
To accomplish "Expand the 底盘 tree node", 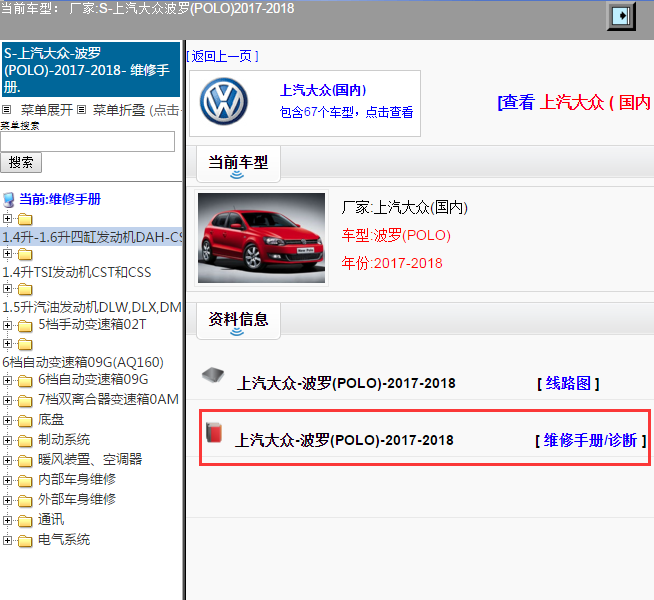I will click(x=7, y=420).
